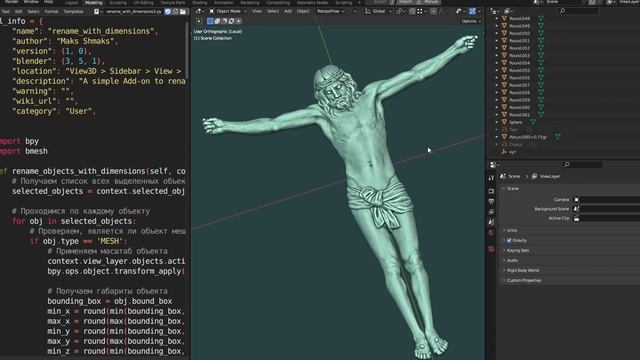This screenshot has width=640, height=360.
Task: Switch to the Sculpting workspace tab
Action: coord(118,2)
